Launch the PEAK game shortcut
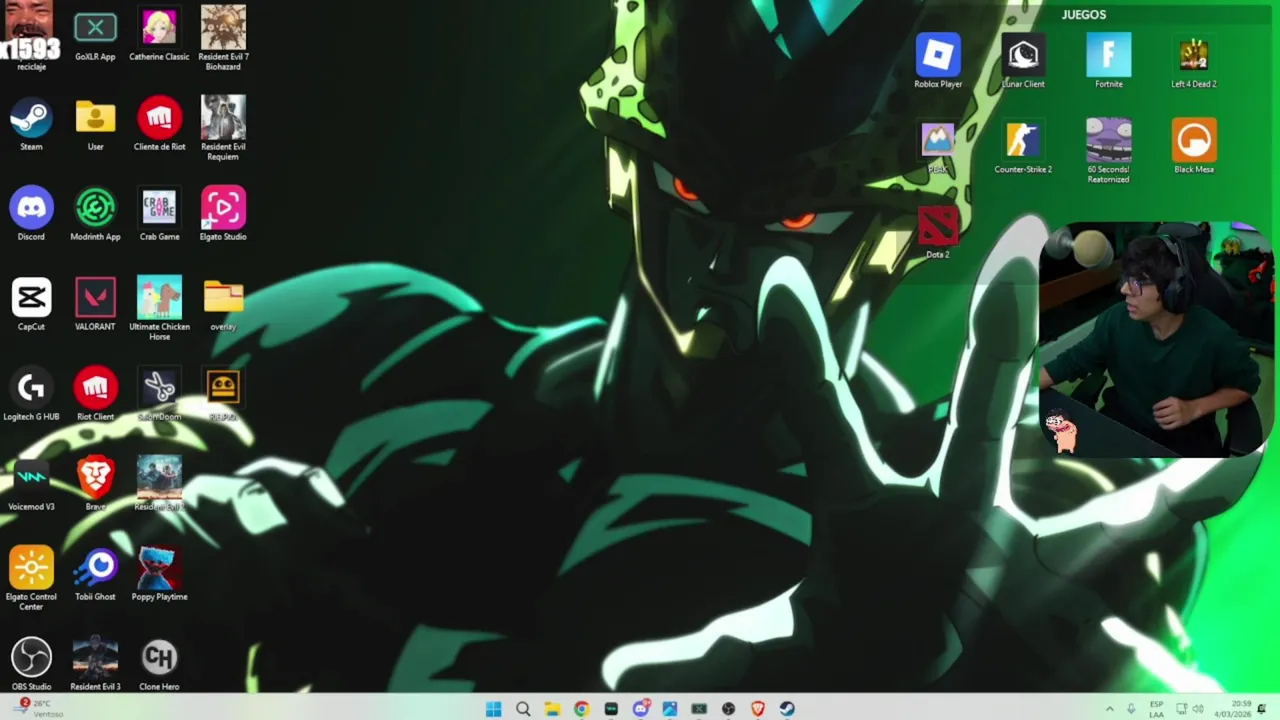Image resolution: width=1280 pixels, height=720 pixels. (938, 147)
